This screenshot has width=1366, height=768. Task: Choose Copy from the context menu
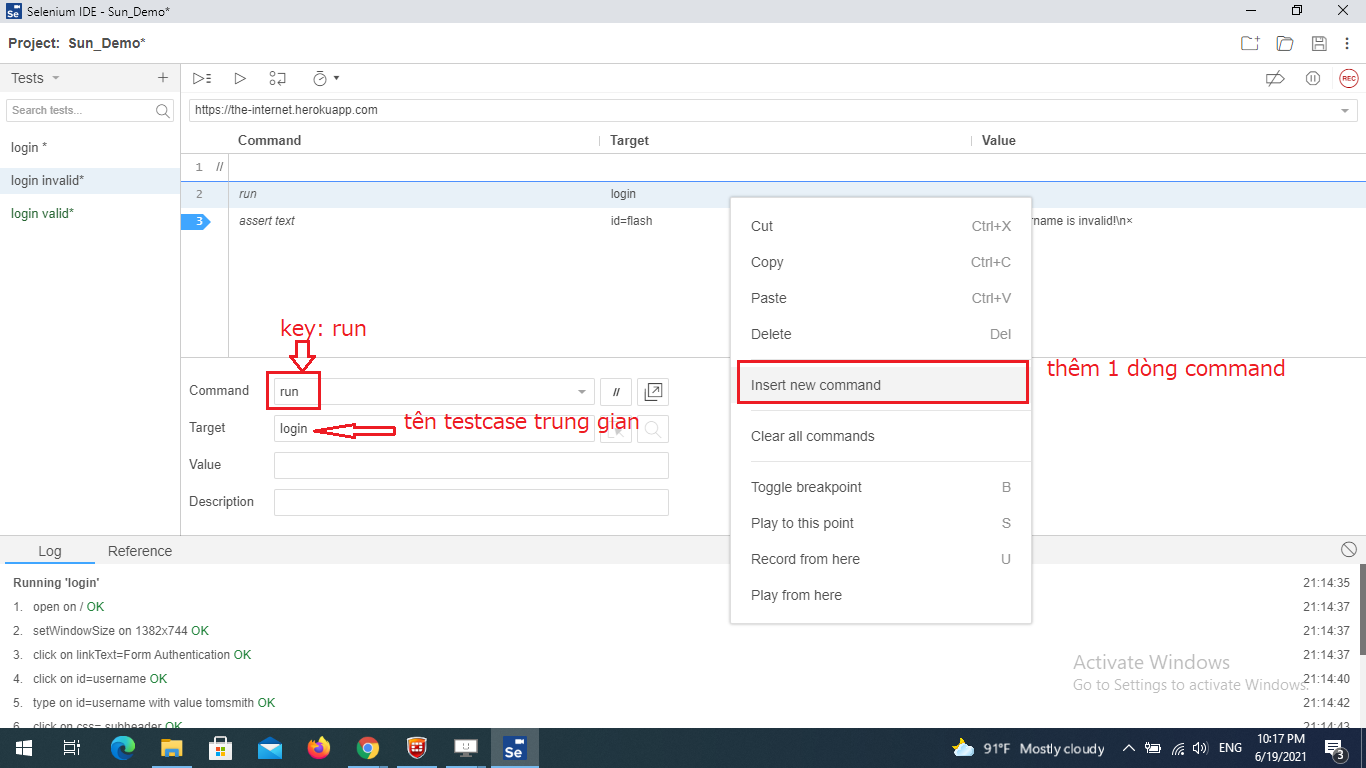coord(881,262)
